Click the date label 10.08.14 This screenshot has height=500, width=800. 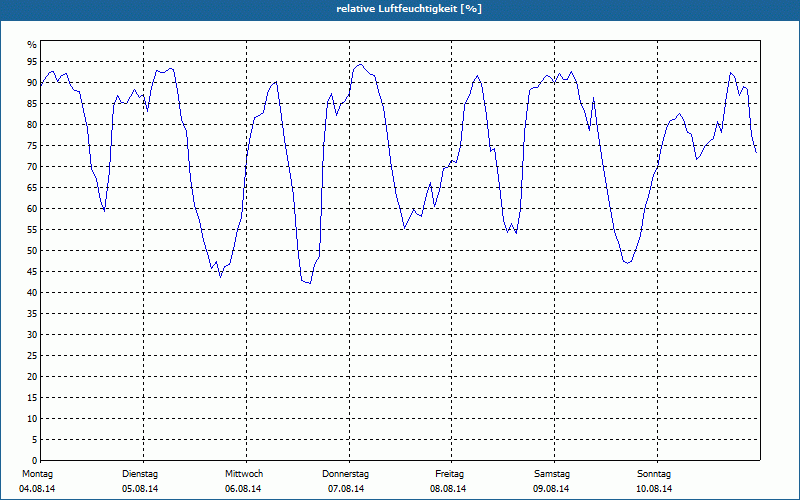654,489
